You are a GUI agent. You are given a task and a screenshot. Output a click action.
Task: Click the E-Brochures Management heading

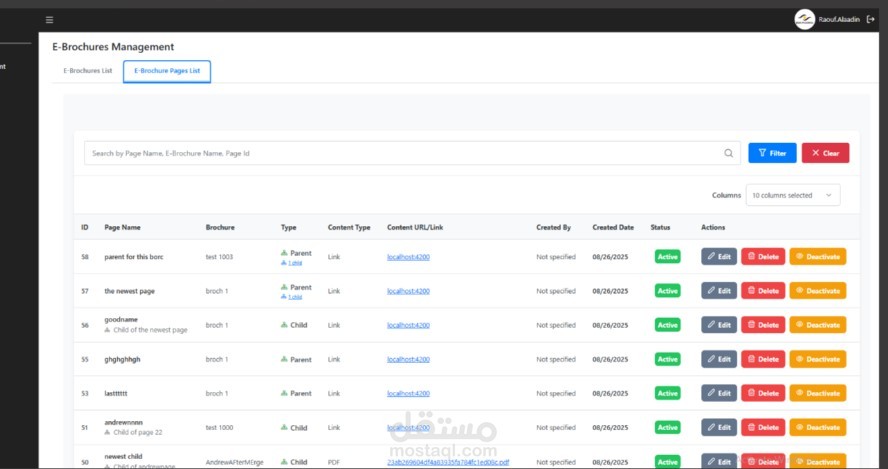pyautogui.click(x=113, y=47)
